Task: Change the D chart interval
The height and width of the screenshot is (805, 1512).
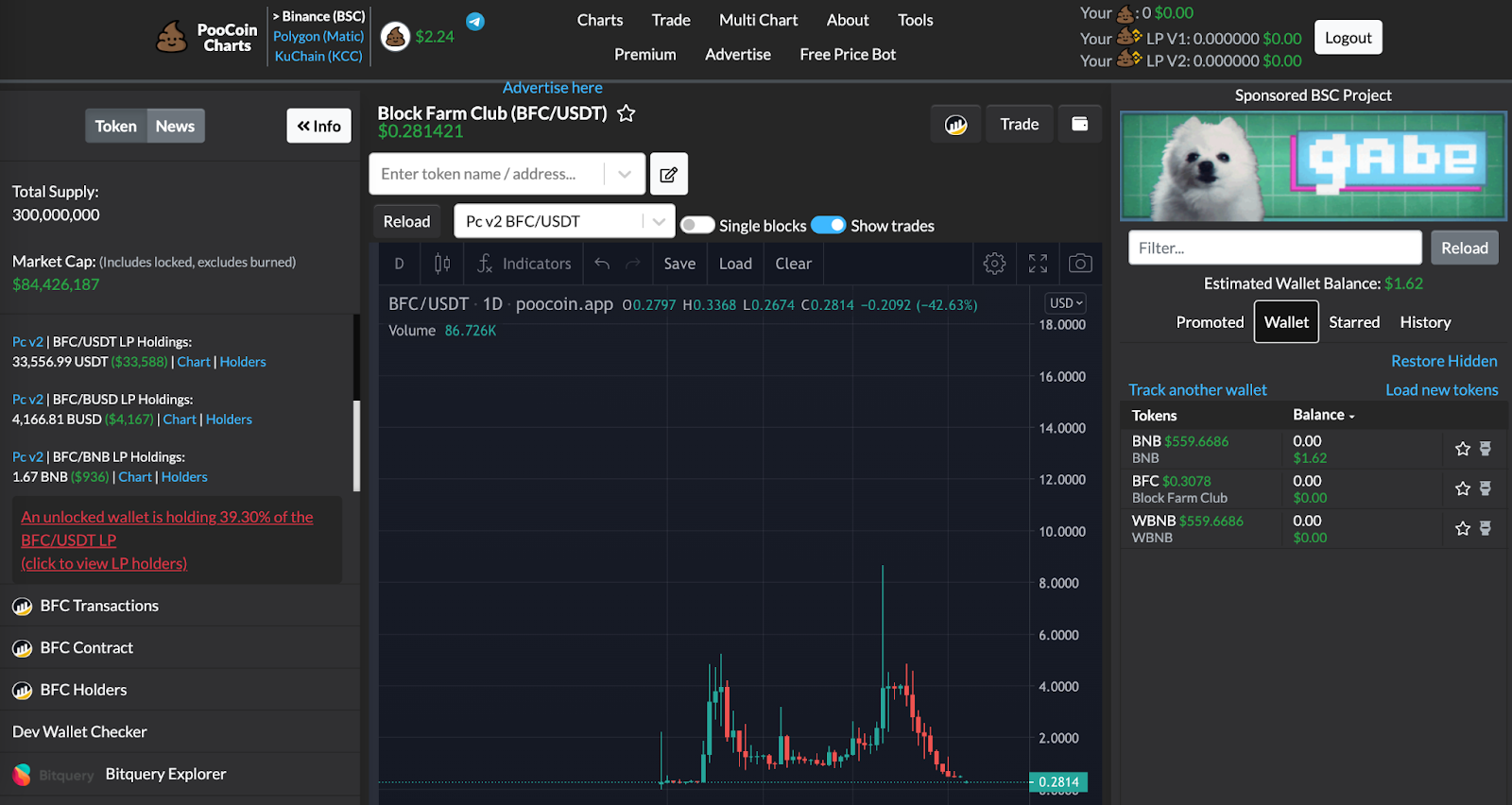Action: 400,264
